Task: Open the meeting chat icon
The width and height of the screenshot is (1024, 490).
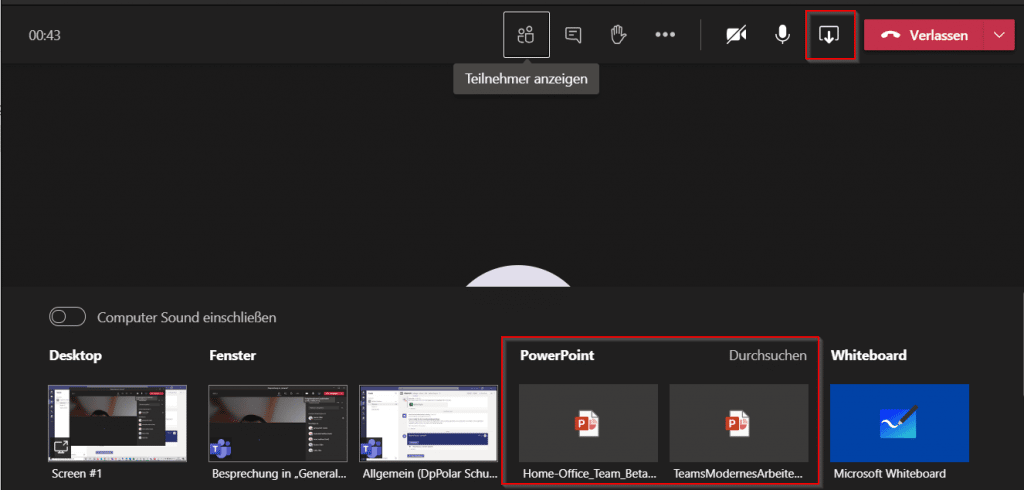Action: click(x=573, y=35)
